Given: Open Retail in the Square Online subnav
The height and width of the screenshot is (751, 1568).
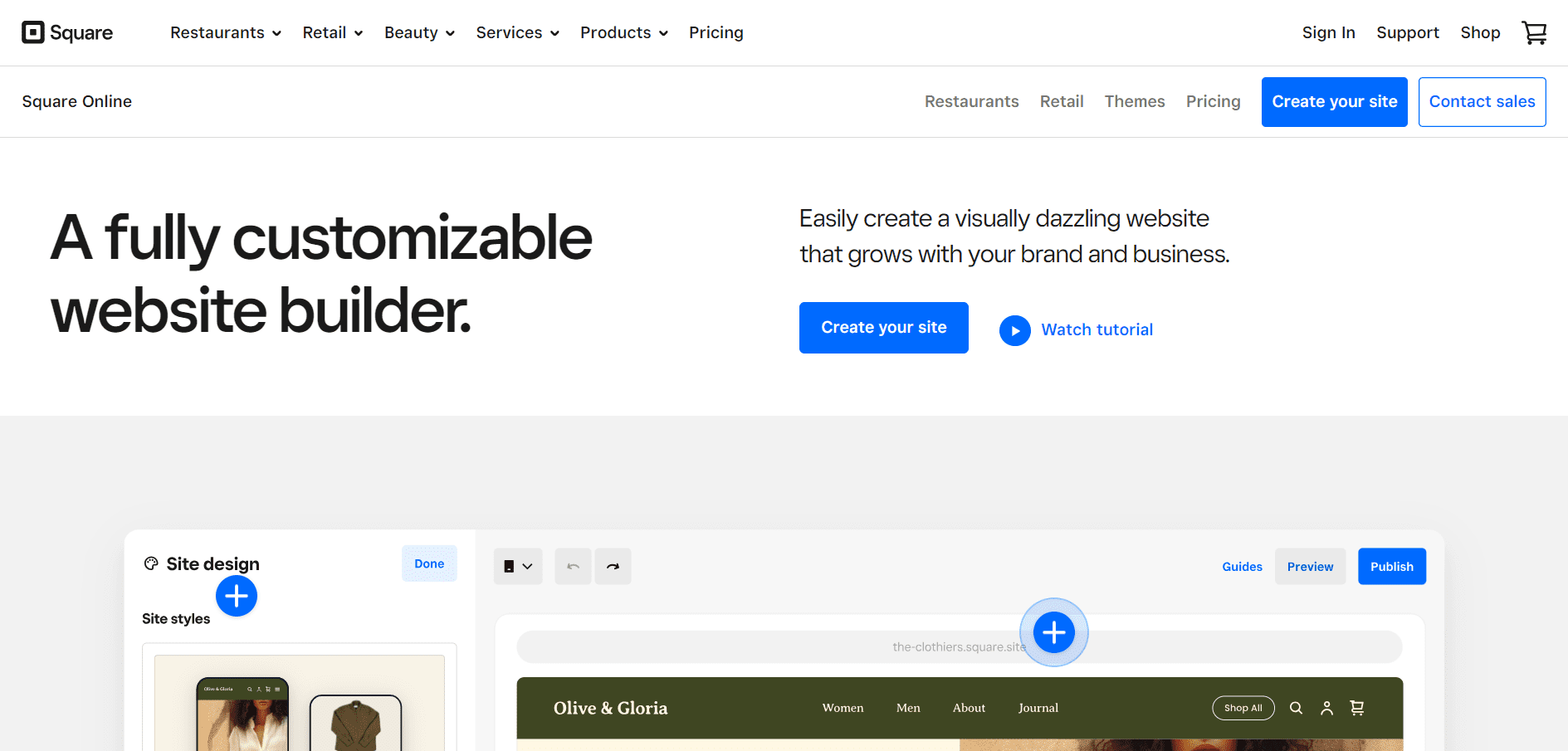Looking at the screenshot, I should (x=1062, y=101).
